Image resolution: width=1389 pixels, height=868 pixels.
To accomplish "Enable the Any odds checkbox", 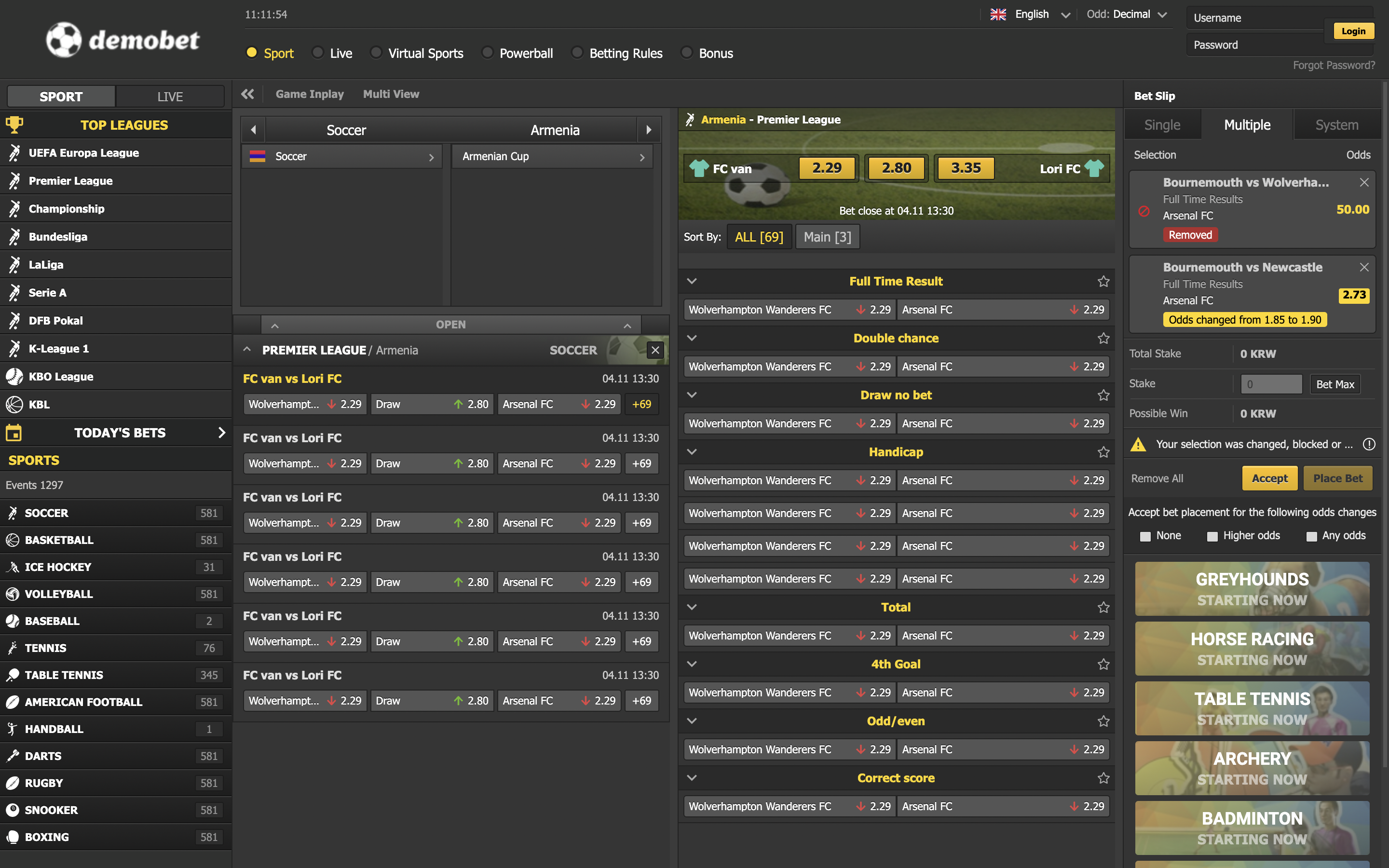I will (1311, 536).
